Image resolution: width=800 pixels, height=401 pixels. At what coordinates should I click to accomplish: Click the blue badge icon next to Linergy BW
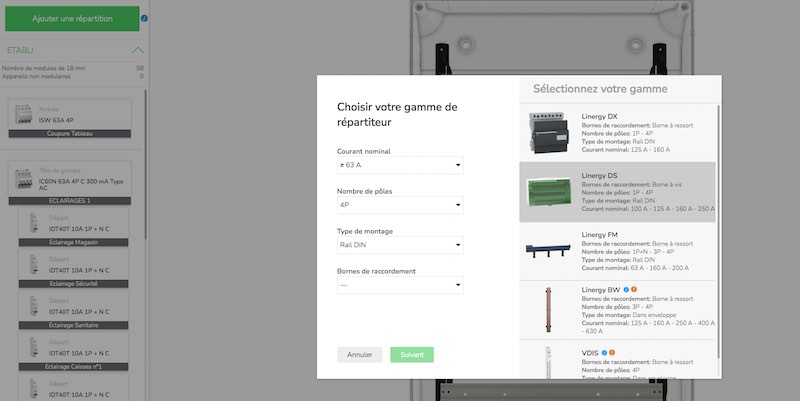[626, 290]
